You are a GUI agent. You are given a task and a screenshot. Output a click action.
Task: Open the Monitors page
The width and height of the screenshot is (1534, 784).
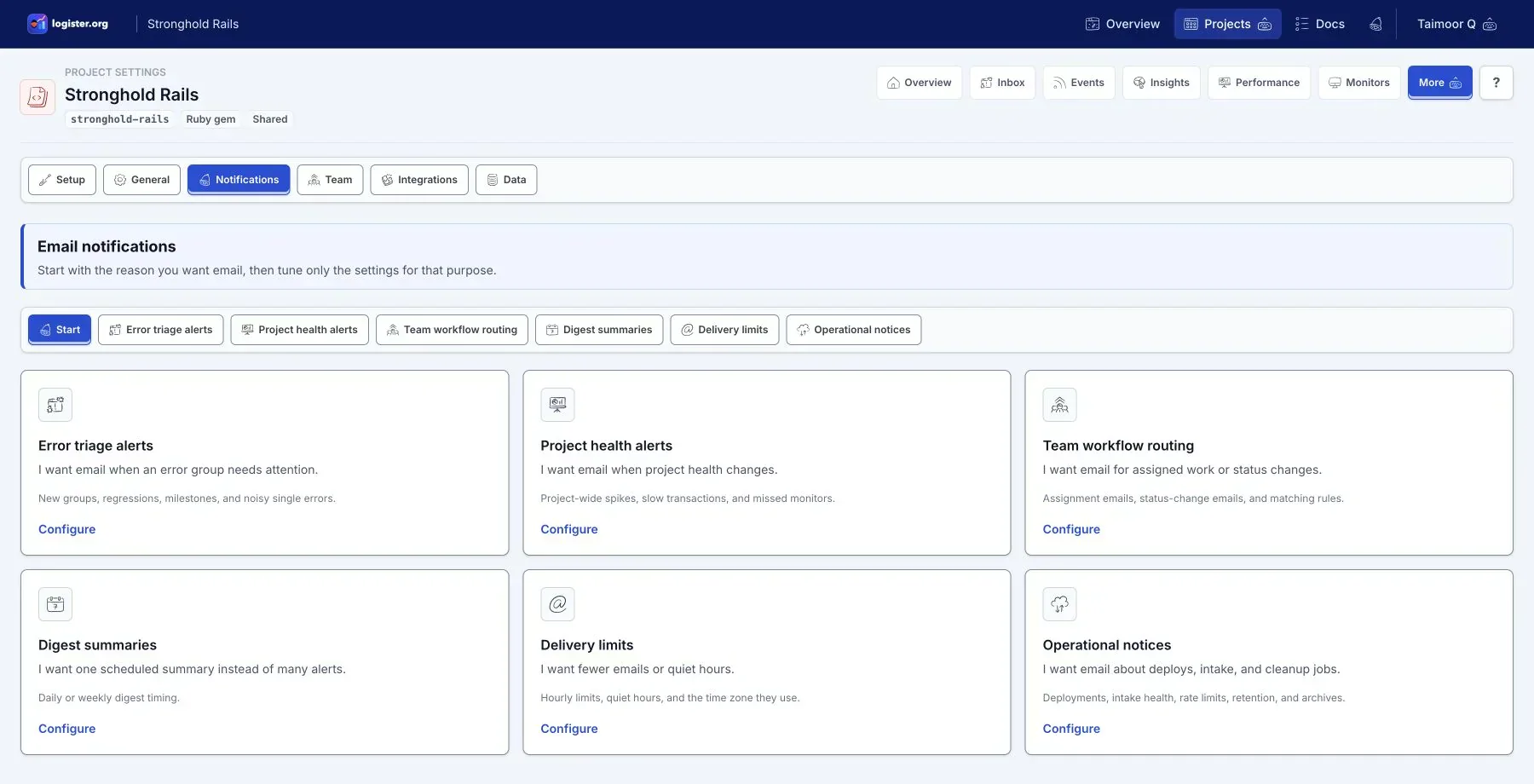coord(1358,83)
